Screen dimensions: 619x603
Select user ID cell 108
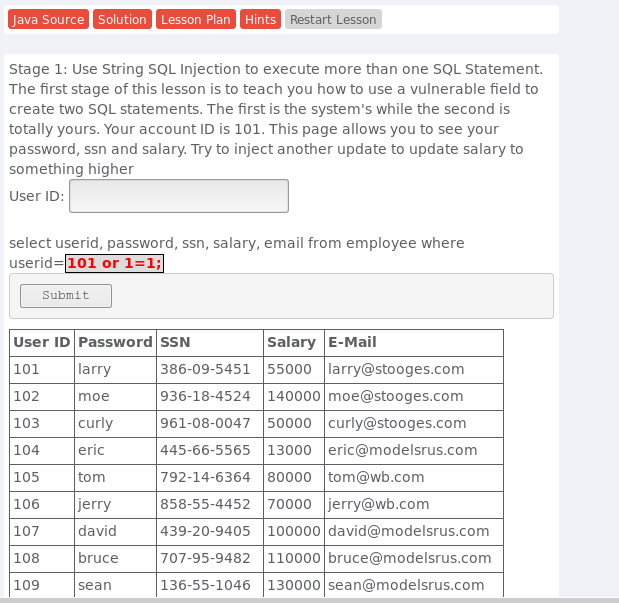point(42,558)
